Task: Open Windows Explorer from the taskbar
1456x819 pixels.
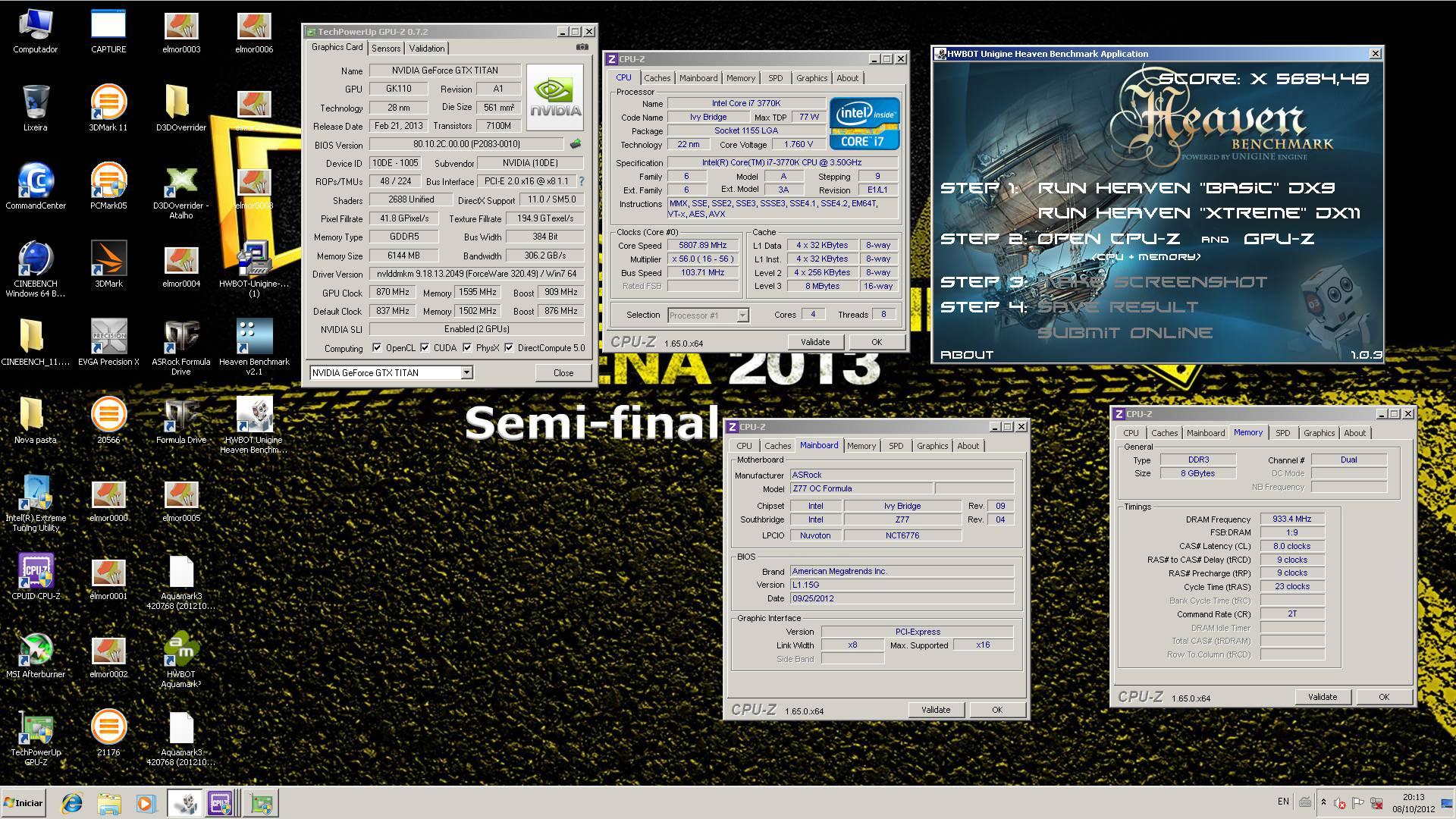Action: click(x=108, y=803)
